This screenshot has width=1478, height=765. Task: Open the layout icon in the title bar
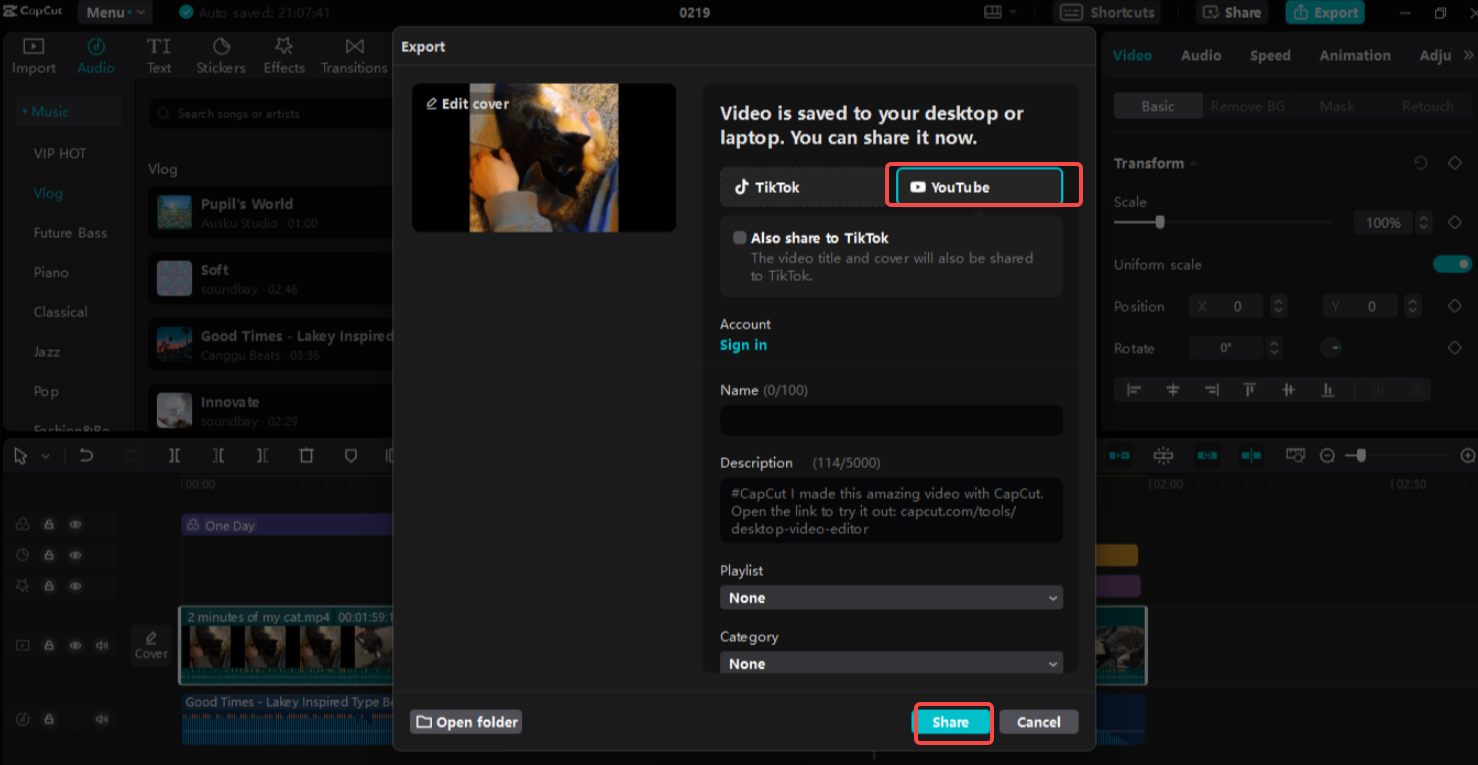click(x=993, y=12)
